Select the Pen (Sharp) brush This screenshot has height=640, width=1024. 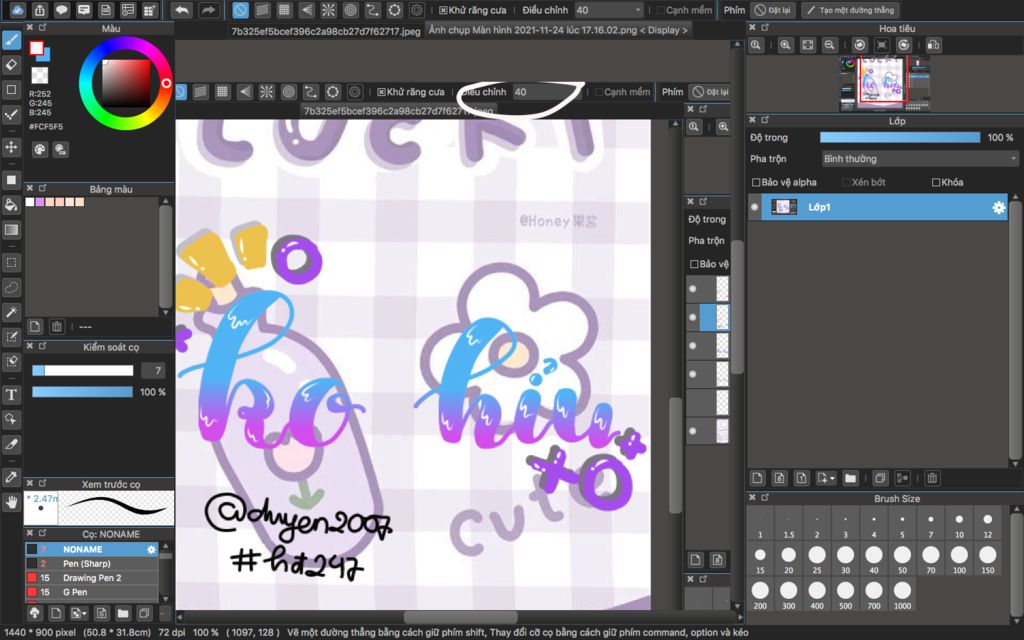pos(91,564)
